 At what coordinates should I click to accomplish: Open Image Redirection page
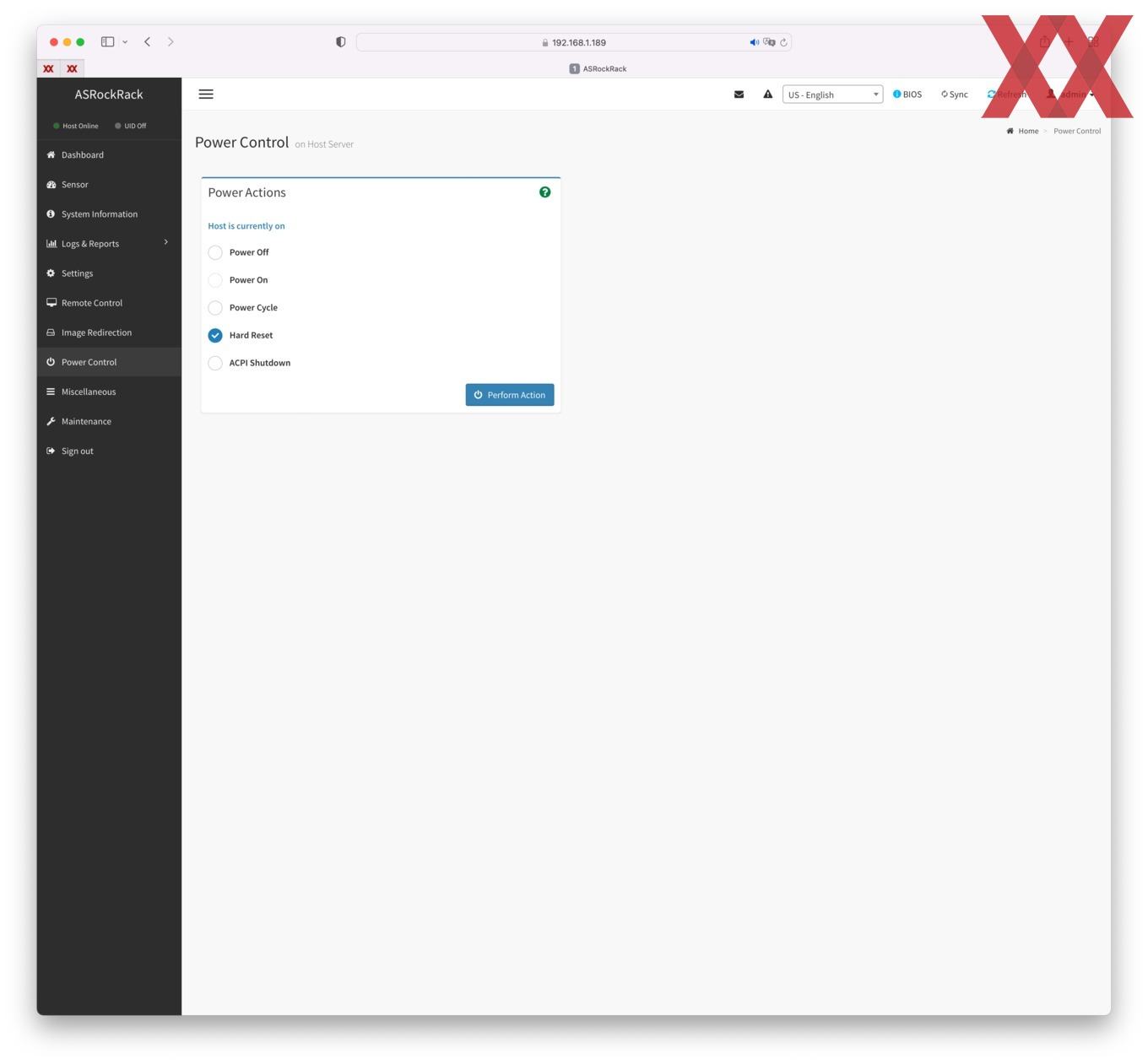click(109, 332)
